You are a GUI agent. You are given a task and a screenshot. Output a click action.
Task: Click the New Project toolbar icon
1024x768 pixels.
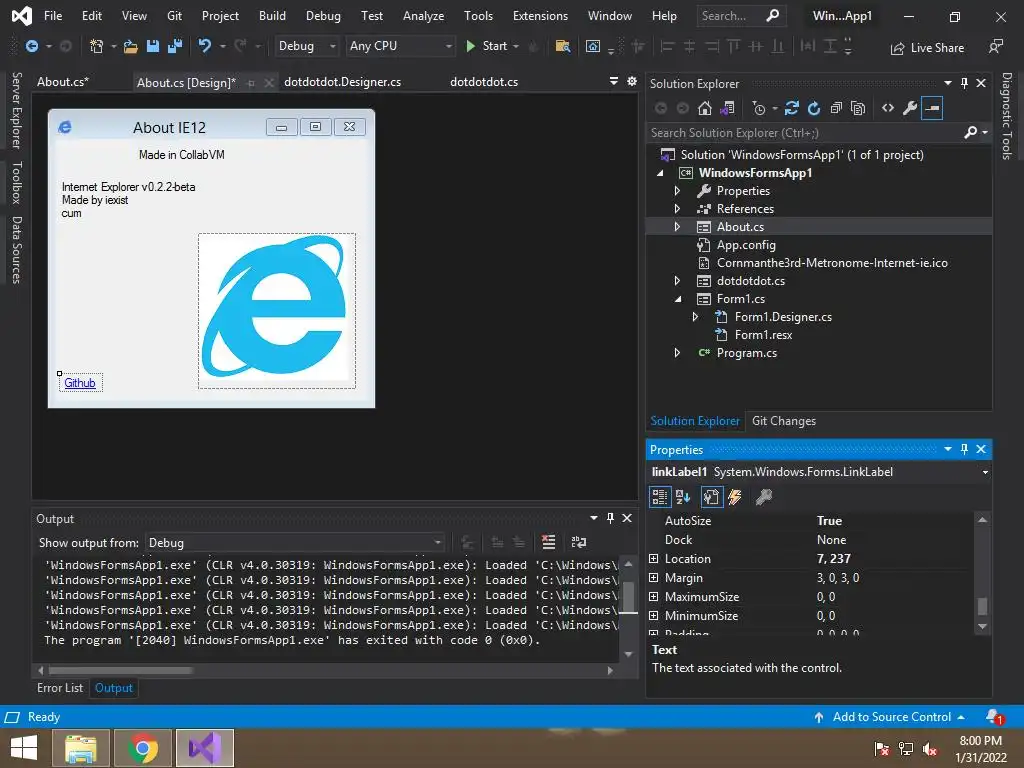(96, 46)
